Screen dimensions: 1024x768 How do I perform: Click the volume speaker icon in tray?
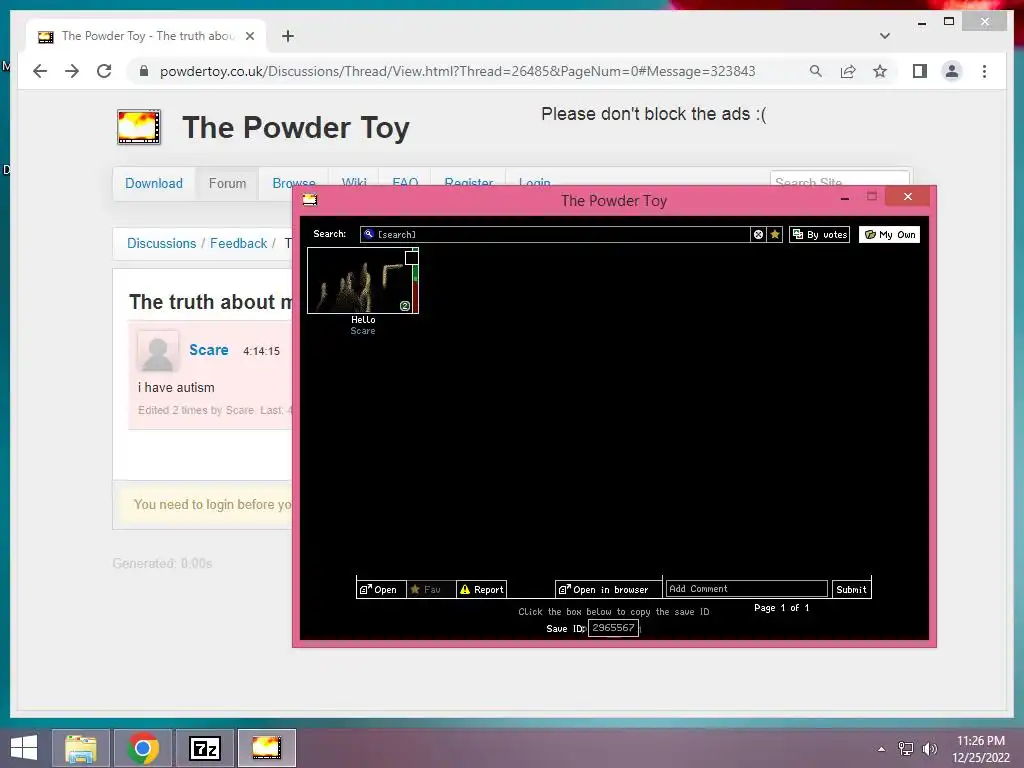pyautogui.click(x=929, y=749)
